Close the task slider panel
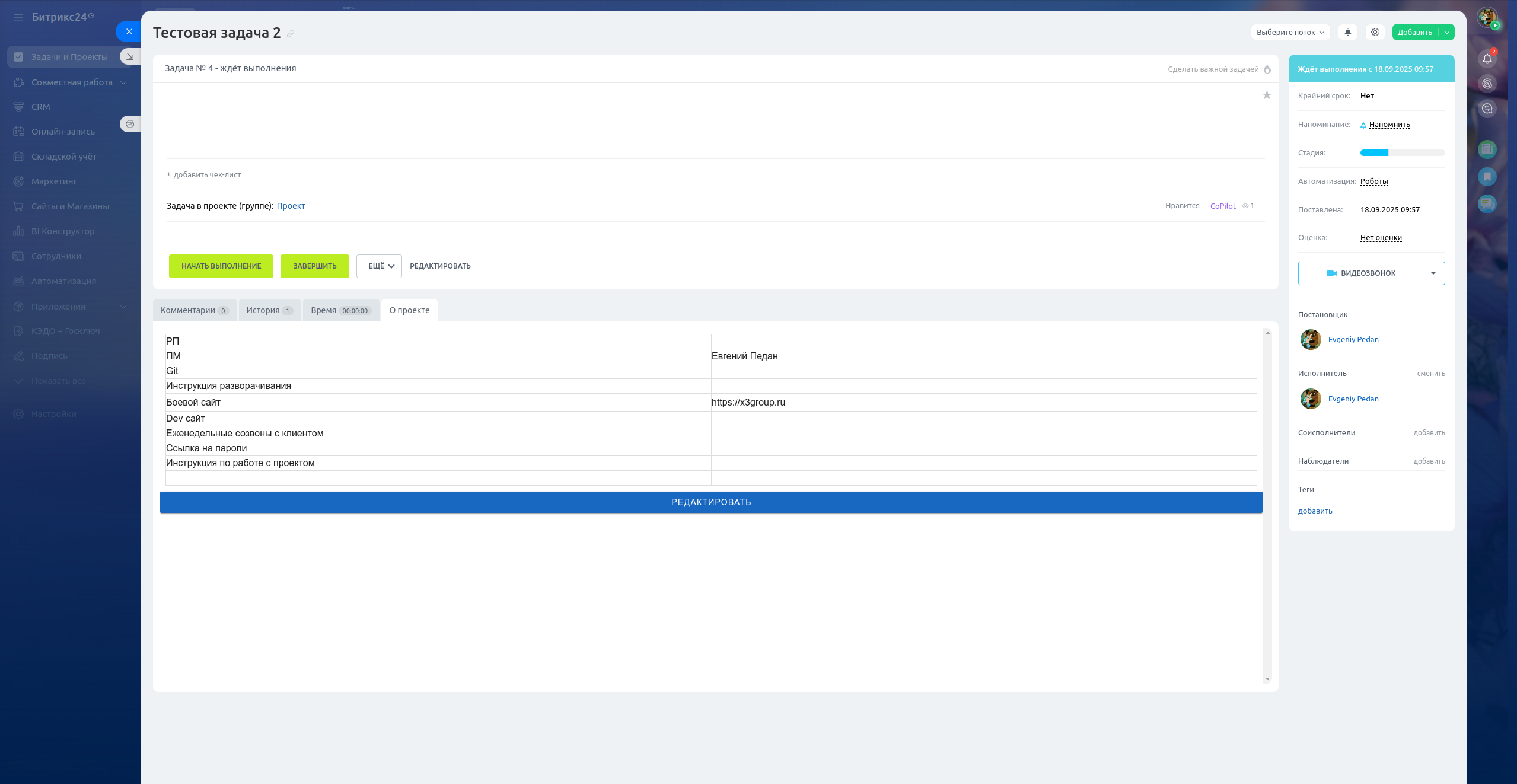Viewport: 1517px width, 784px height. coord(129,31)
